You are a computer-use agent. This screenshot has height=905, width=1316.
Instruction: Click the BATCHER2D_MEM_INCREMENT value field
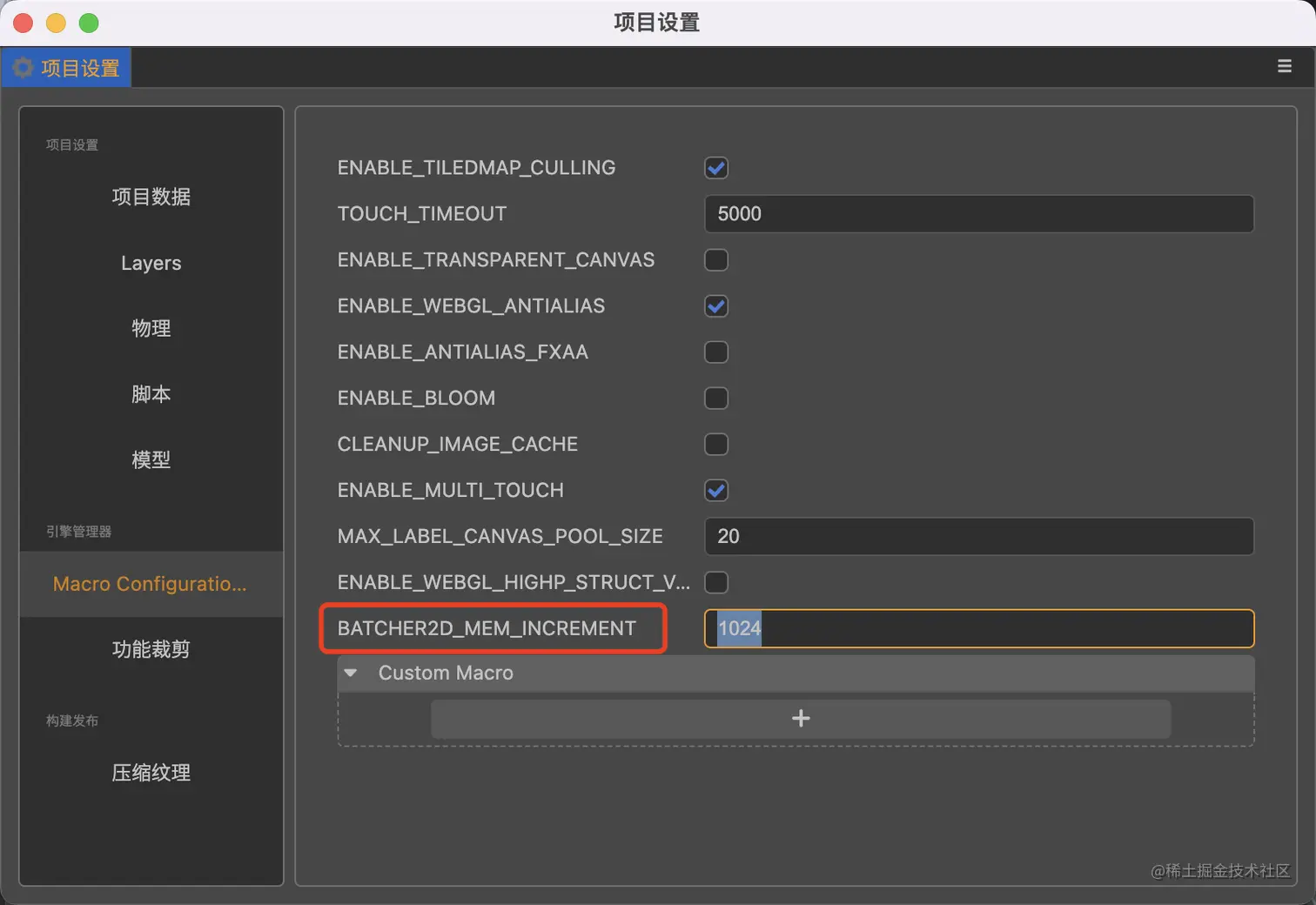[x=979, y=628]
